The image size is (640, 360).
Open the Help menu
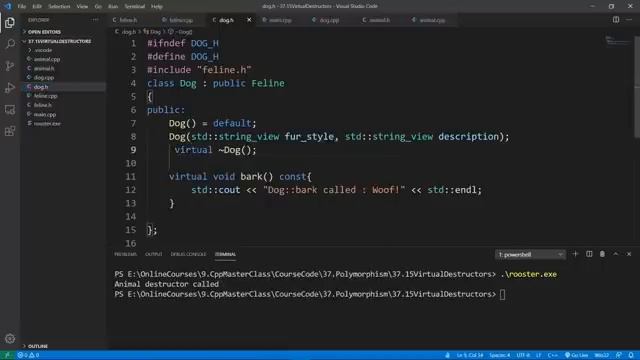[157, 7]
